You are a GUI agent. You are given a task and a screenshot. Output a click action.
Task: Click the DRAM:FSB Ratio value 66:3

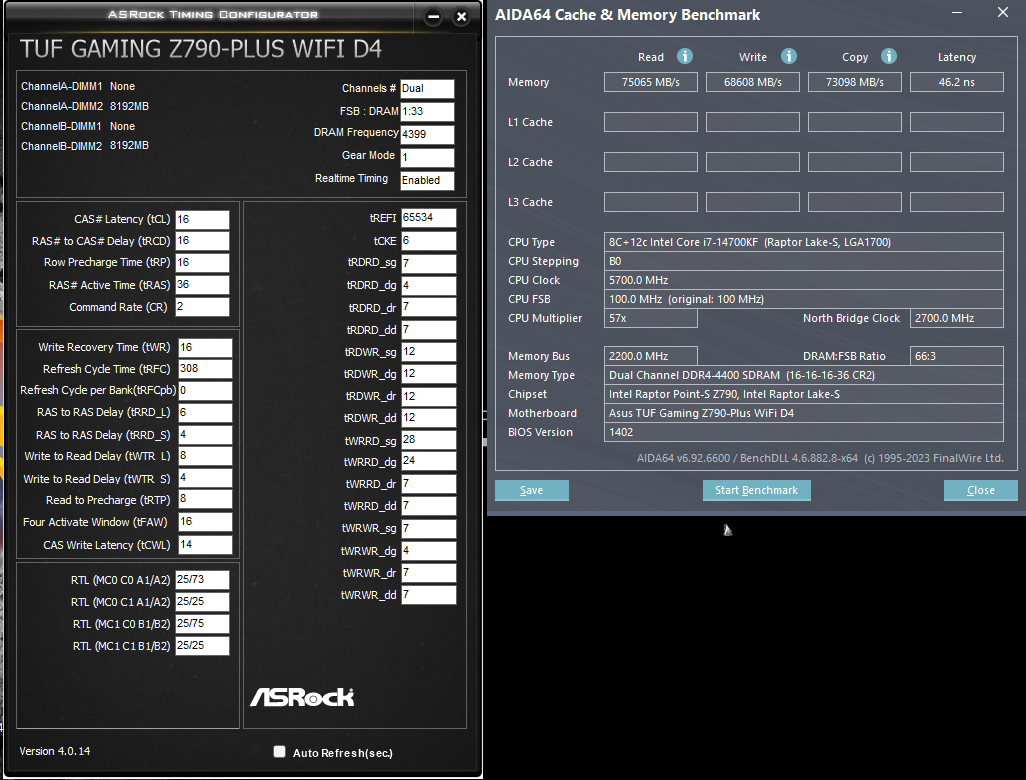[x=957, y=356]
